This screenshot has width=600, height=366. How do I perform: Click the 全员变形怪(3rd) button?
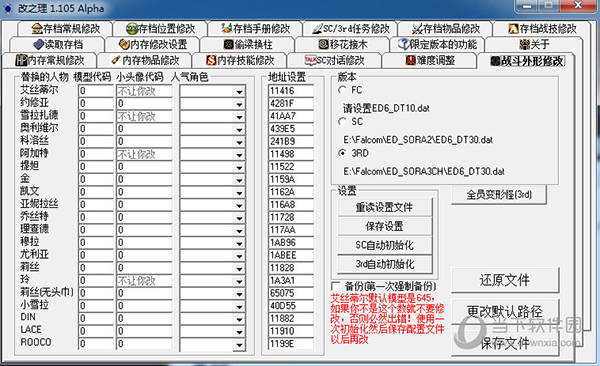click(499, 194)
